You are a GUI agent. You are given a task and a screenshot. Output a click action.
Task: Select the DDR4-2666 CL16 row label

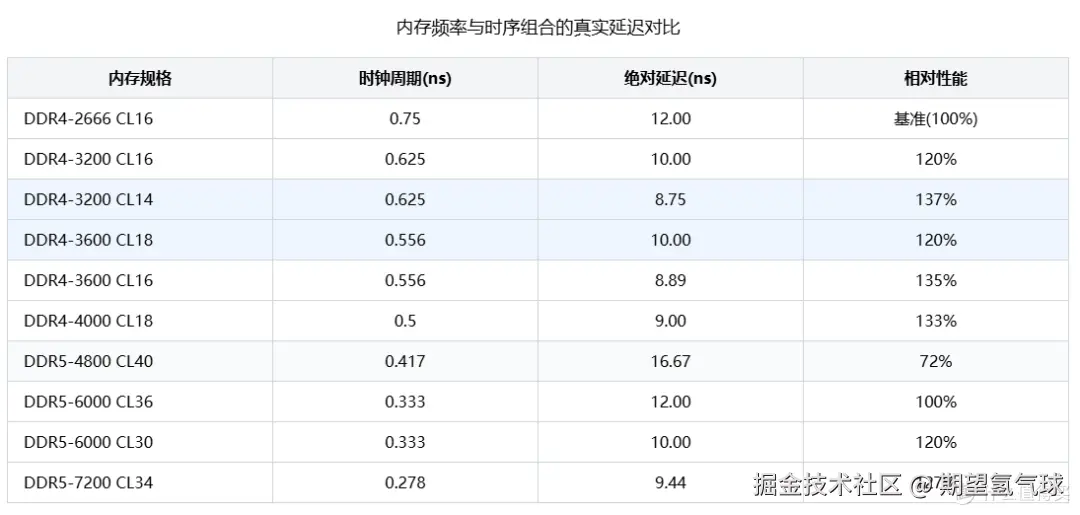88,119
